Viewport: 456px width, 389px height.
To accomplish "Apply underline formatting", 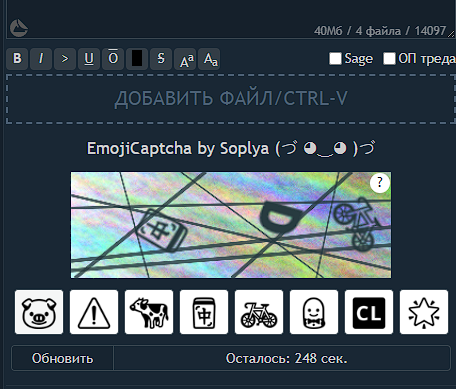I will click(x=89, y=59).
